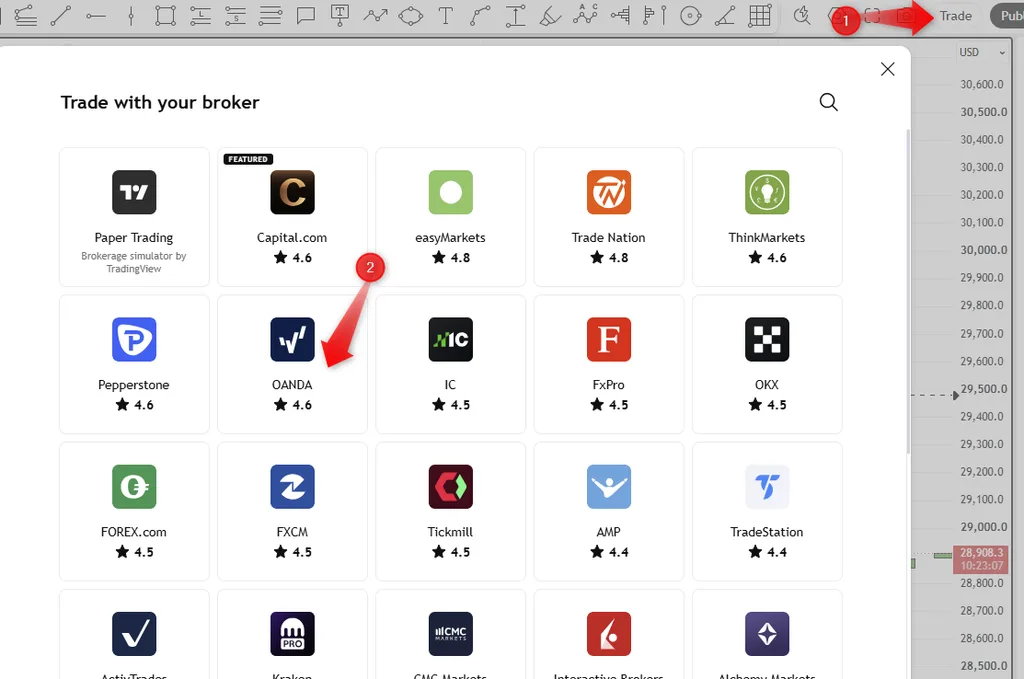This screenshot has height=679, width=1024.
Task: Select the IC broker card
Action: (450, 364)
